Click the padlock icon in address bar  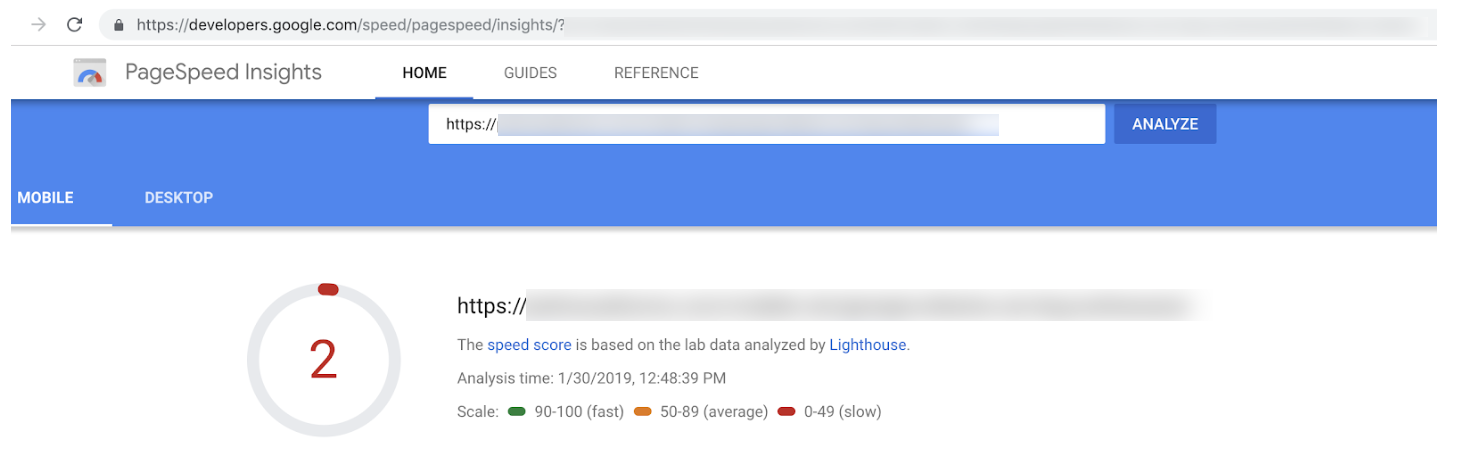pyautogui.click(x=119, y=25)
